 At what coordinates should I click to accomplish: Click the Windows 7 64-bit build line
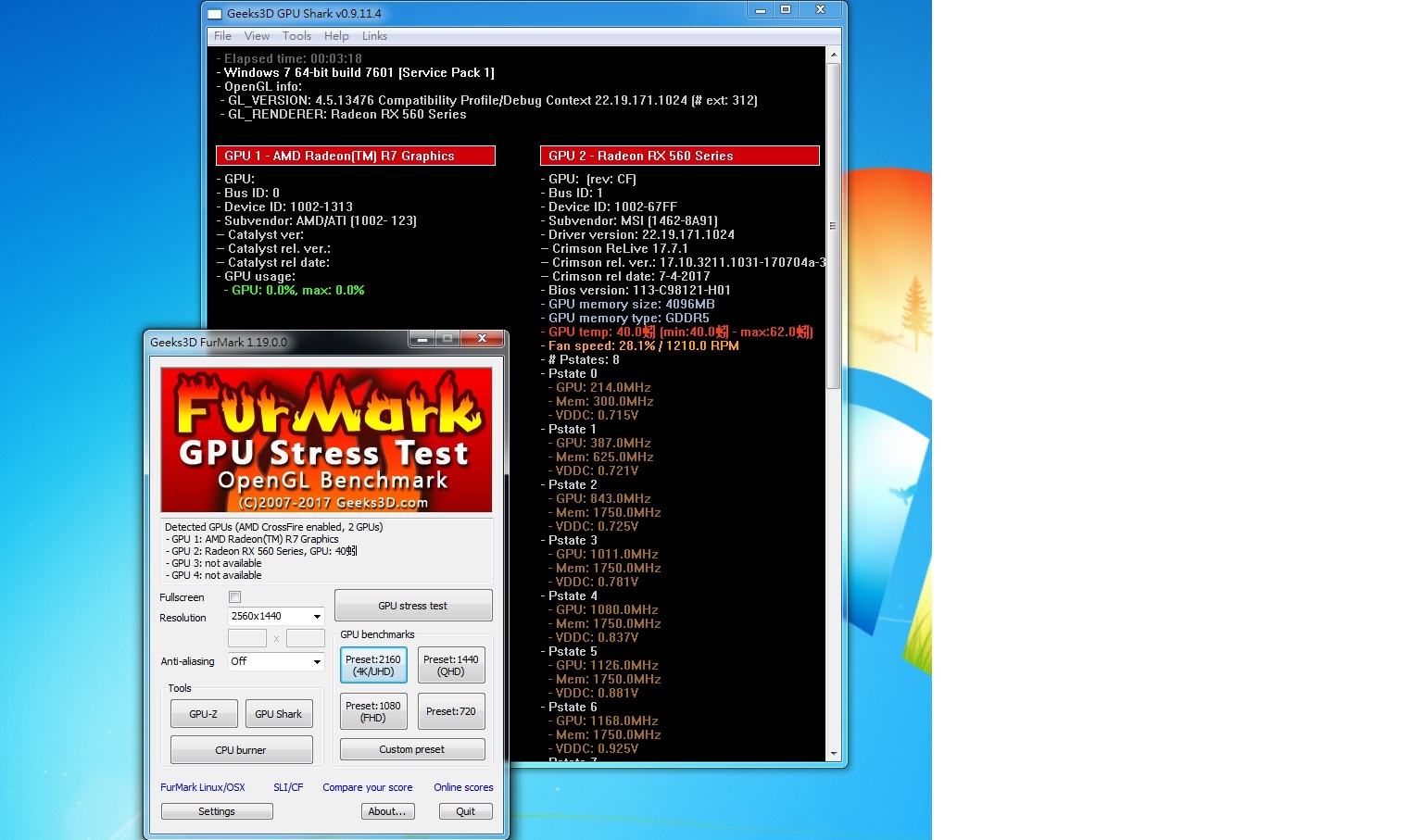[356, 72]
